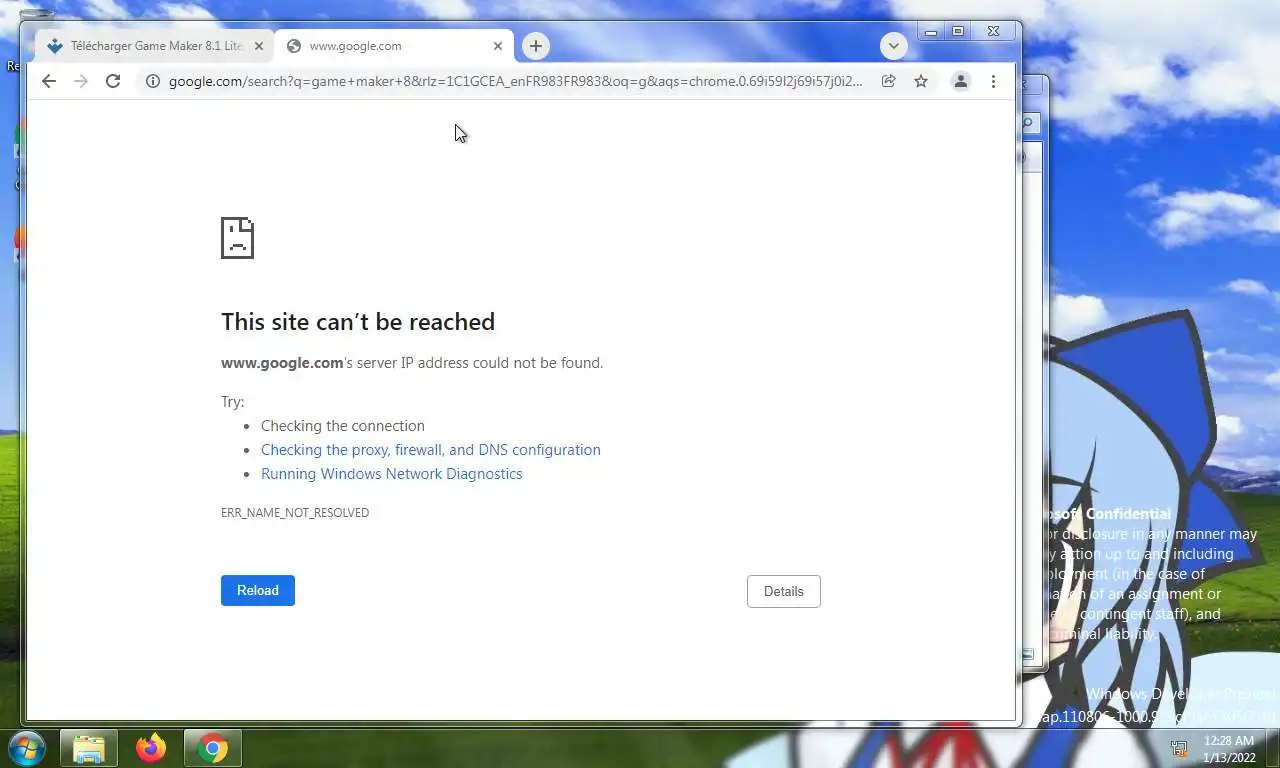The height and width of the screenshot is (768, 1280).
Task: Click the sad page error icon
Action: click(x=237, y=238)
